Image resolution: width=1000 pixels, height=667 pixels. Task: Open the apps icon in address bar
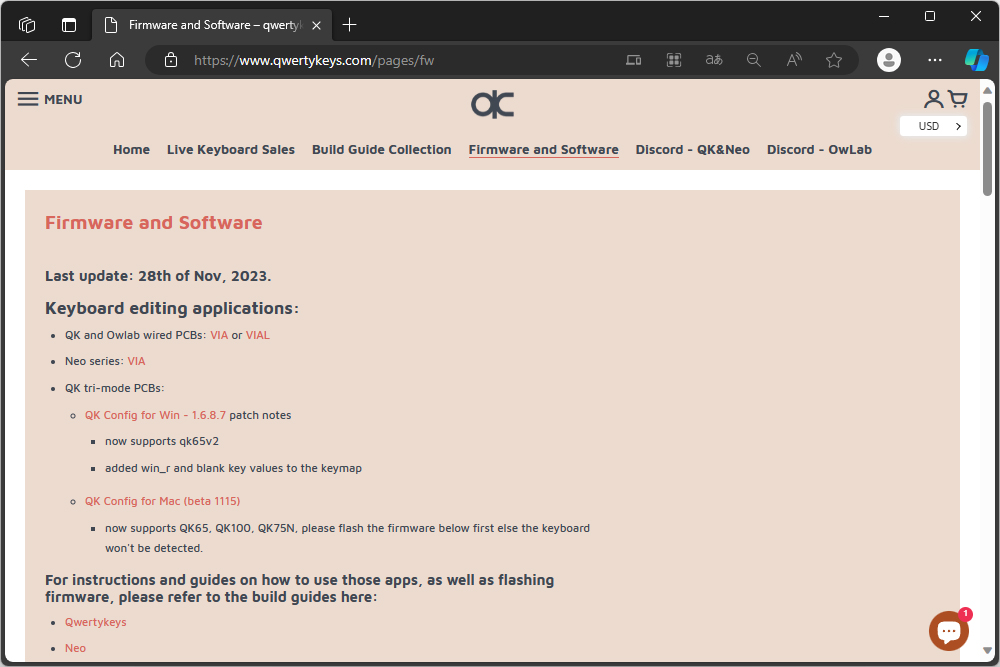pos(674,60)
